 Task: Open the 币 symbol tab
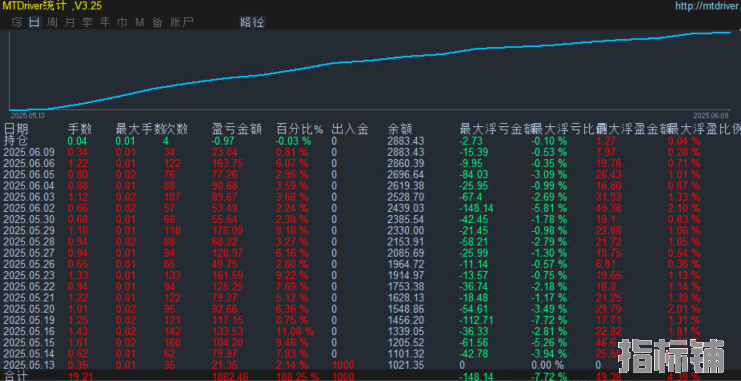[x=122, y=22]
